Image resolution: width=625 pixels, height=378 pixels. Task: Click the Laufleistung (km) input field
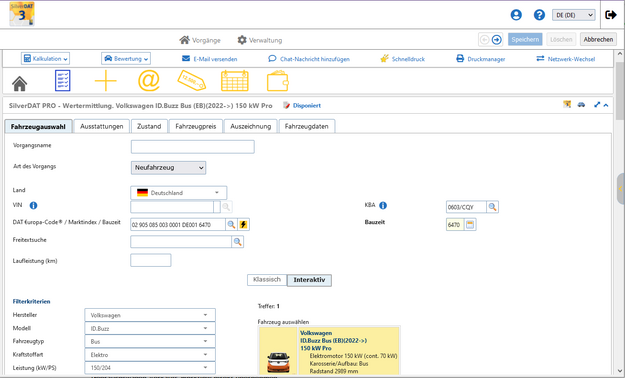pos(151,260)
